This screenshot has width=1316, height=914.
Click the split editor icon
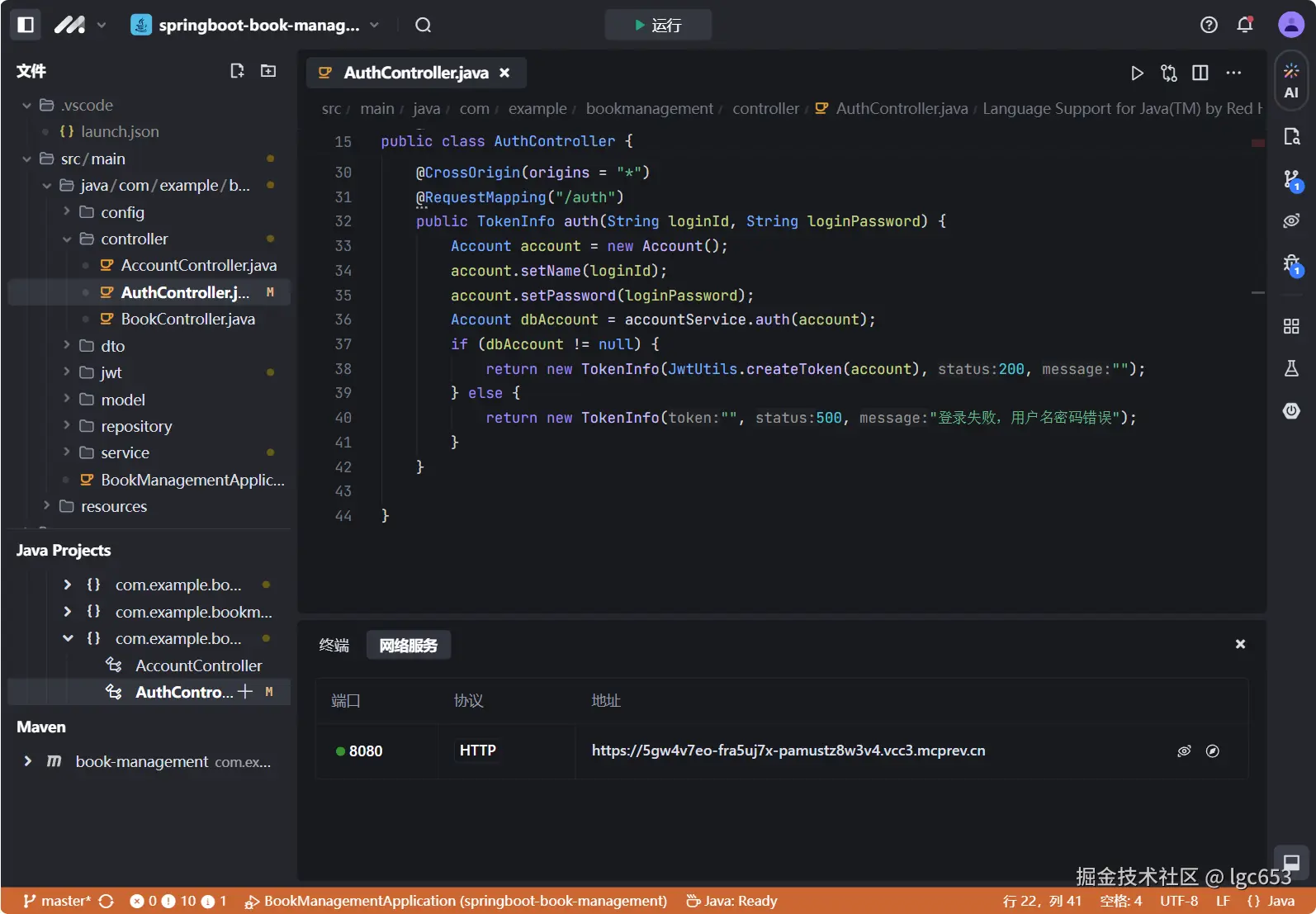pos(1200,73)
